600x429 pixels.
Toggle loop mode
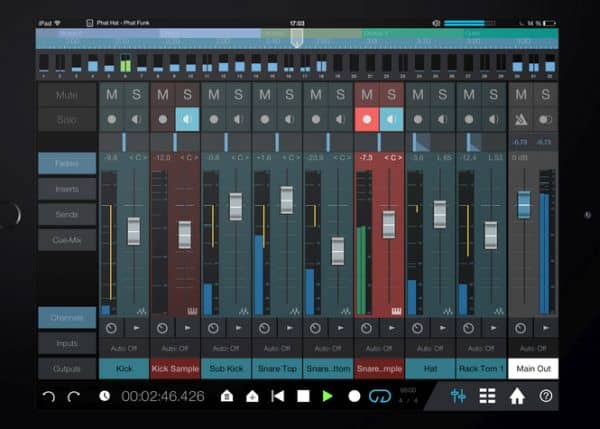(380, 396)
